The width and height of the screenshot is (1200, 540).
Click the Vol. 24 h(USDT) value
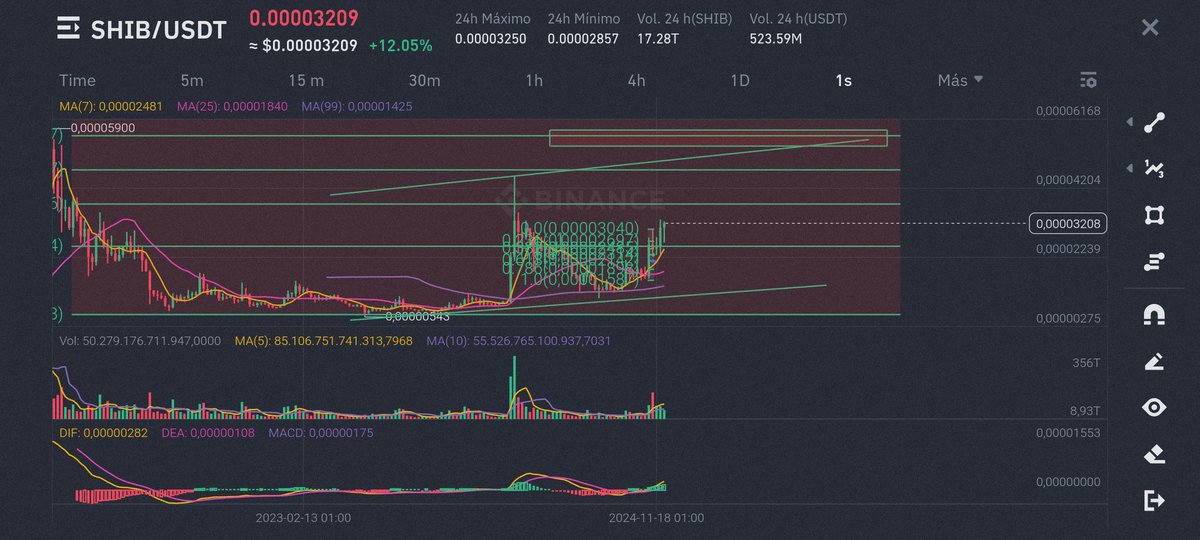pos(775,39)
